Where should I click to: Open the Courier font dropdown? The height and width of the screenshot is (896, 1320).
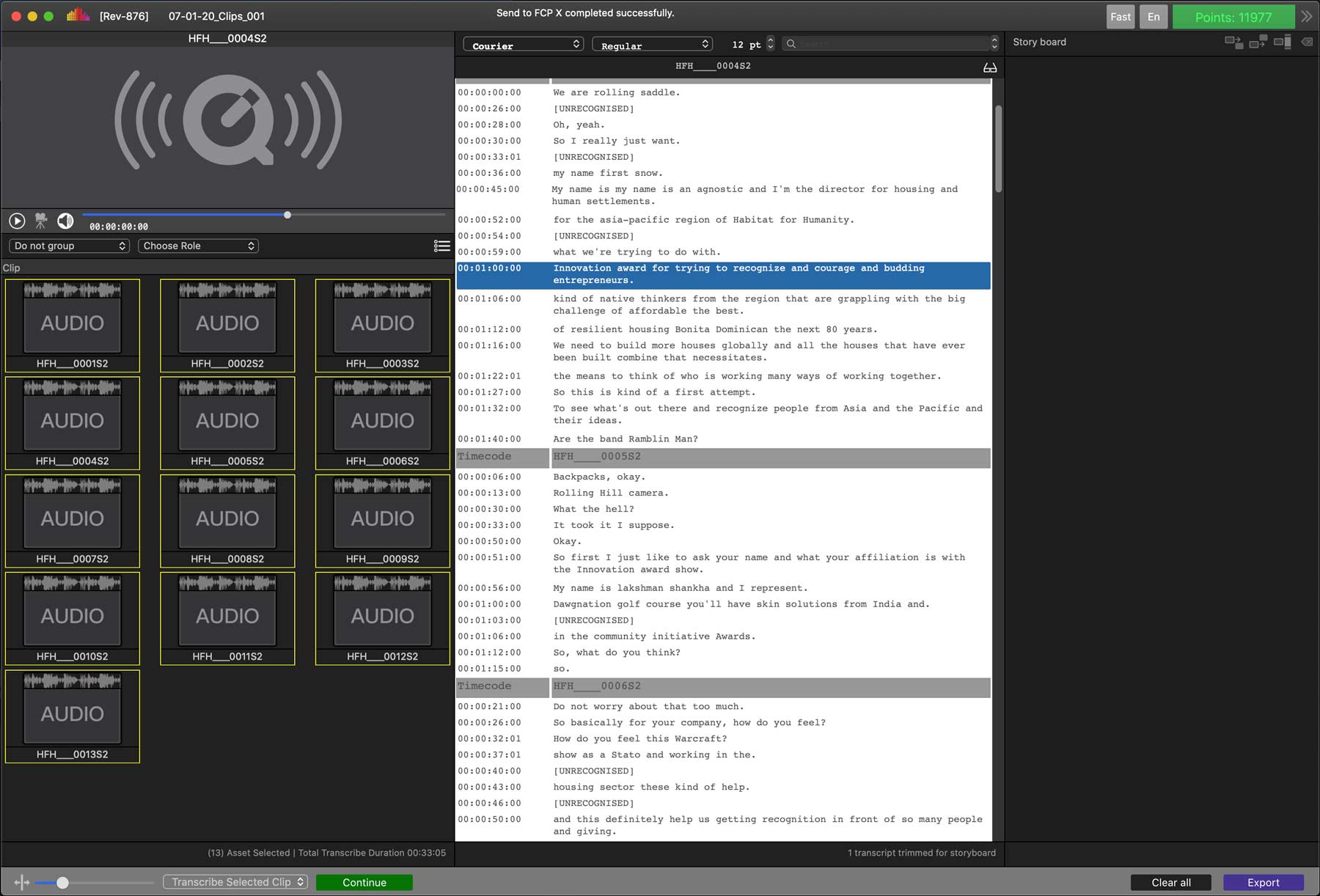click(x=524, y=45)
